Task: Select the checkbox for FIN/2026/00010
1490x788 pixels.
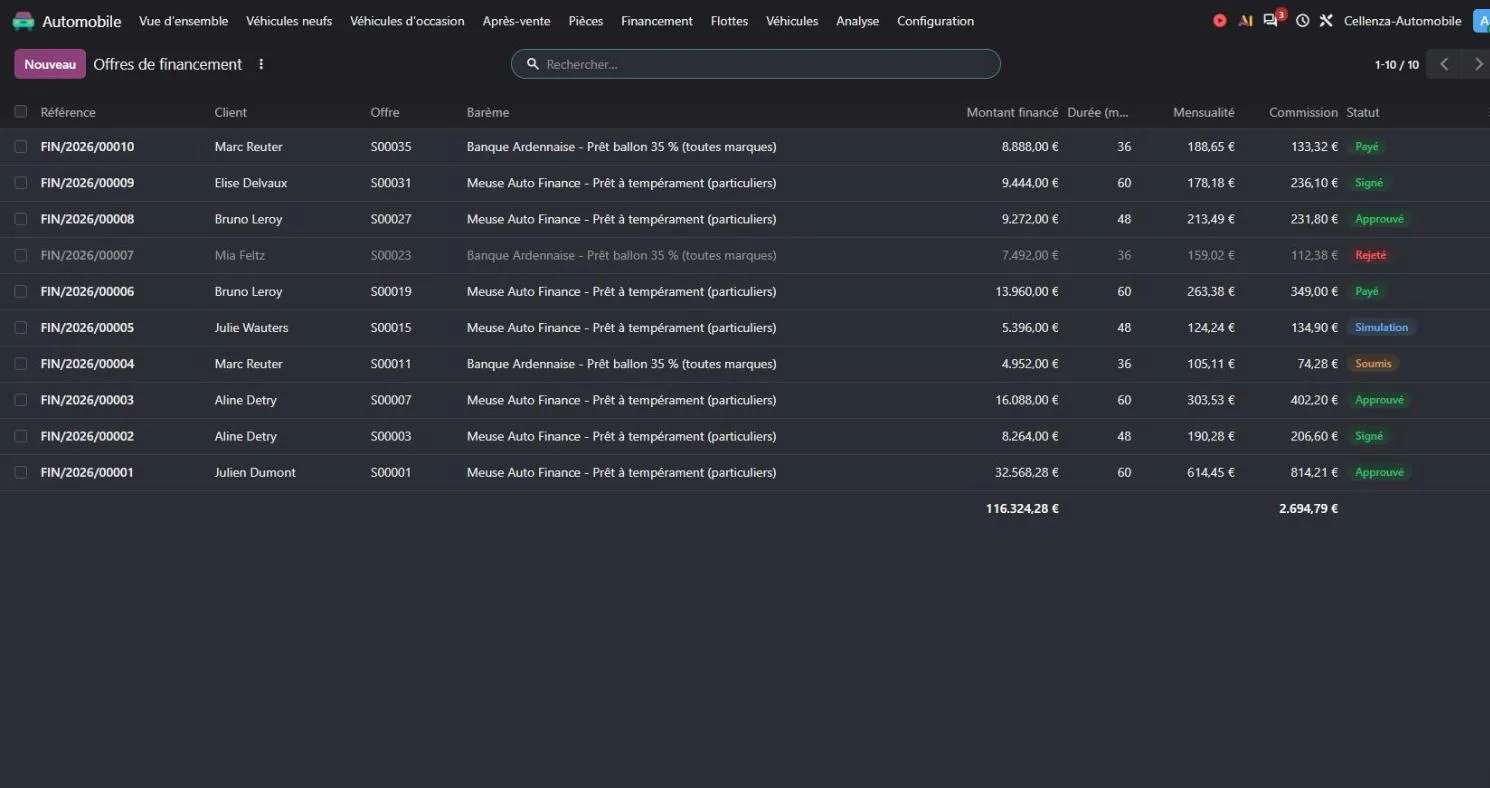Action: point(21,147)
